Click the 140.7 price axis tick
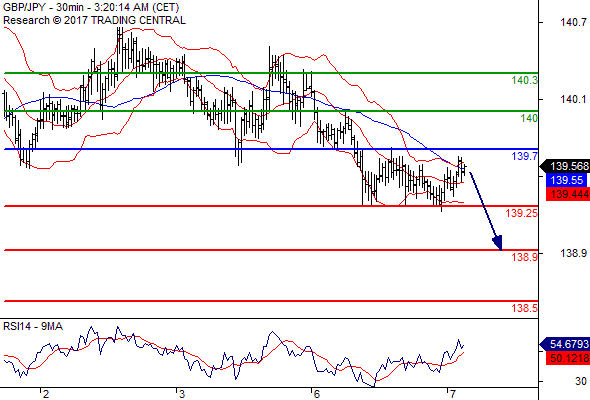Screen dimensions: 590x400 tap(573, 23)
